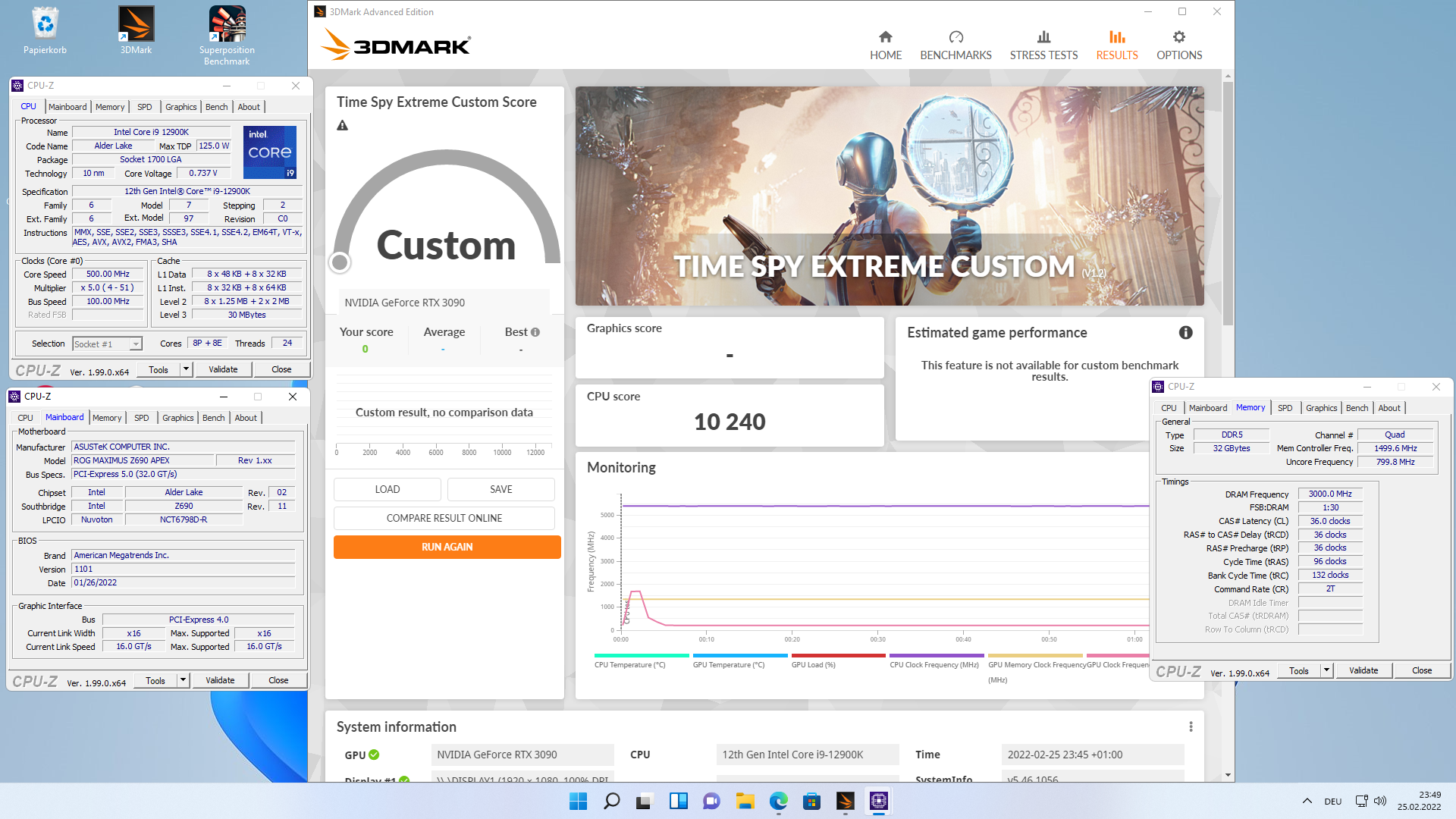This screenshot has width=1456, height=819.
Task: Open Task View on the taskbar
Action: coord(645,801)
